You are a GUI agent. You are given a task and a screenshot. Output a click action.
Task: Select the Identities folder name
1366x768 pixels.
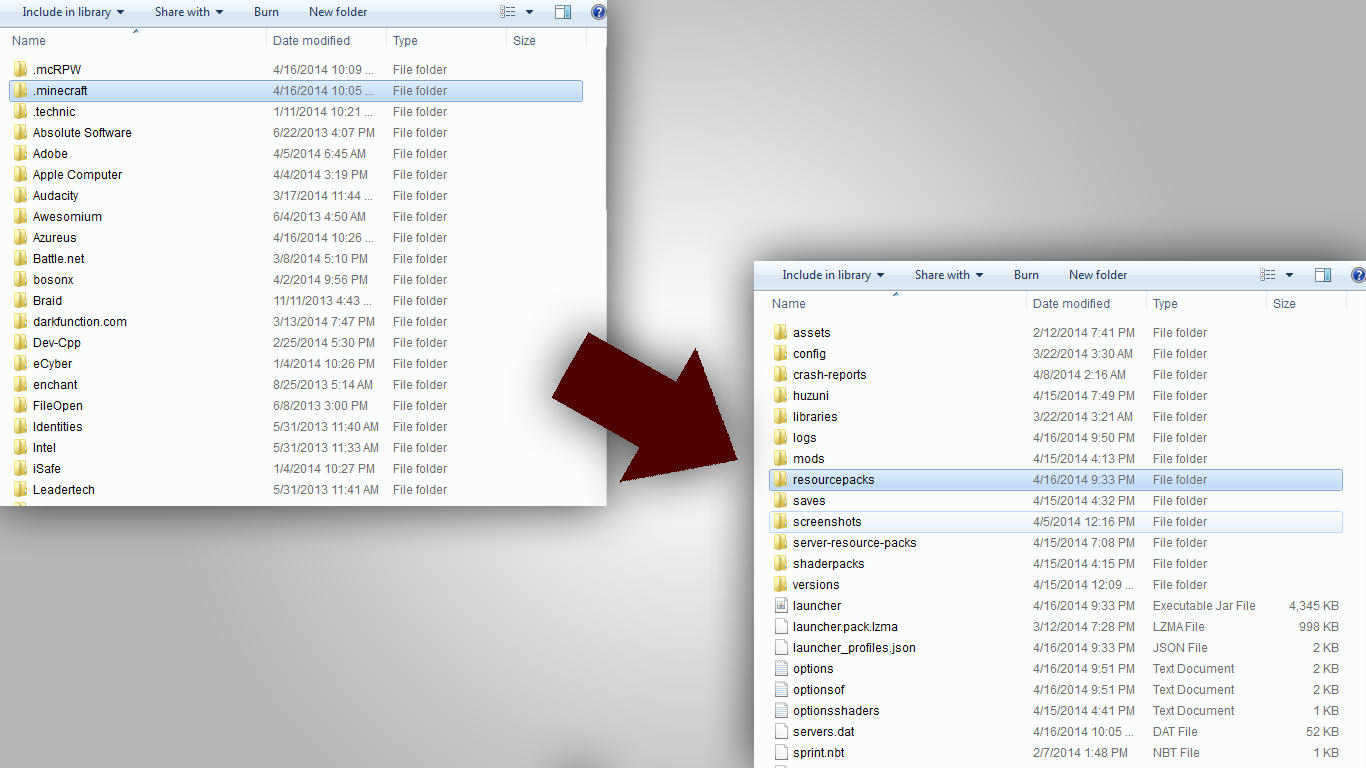pos(57,426)
